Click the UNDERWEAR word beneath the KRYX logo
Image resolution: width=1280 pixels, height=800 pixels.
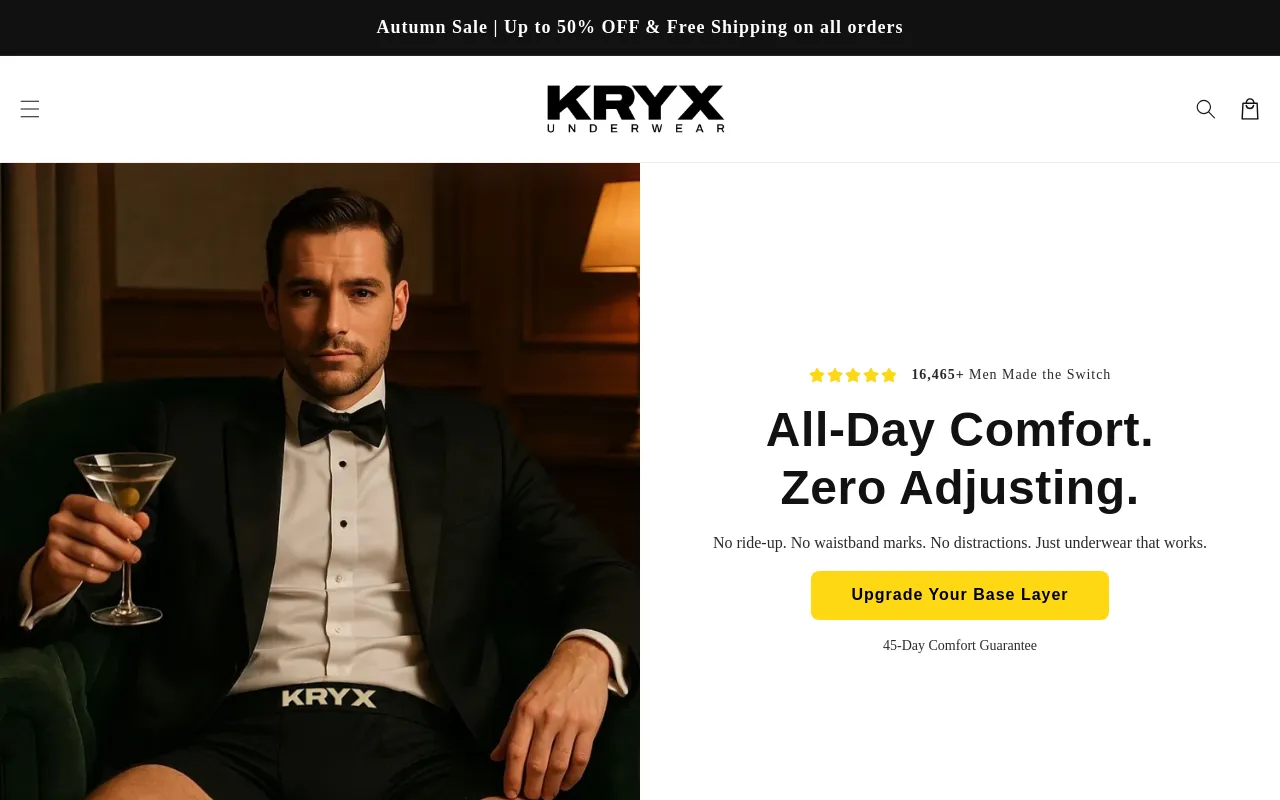(636, 128)
